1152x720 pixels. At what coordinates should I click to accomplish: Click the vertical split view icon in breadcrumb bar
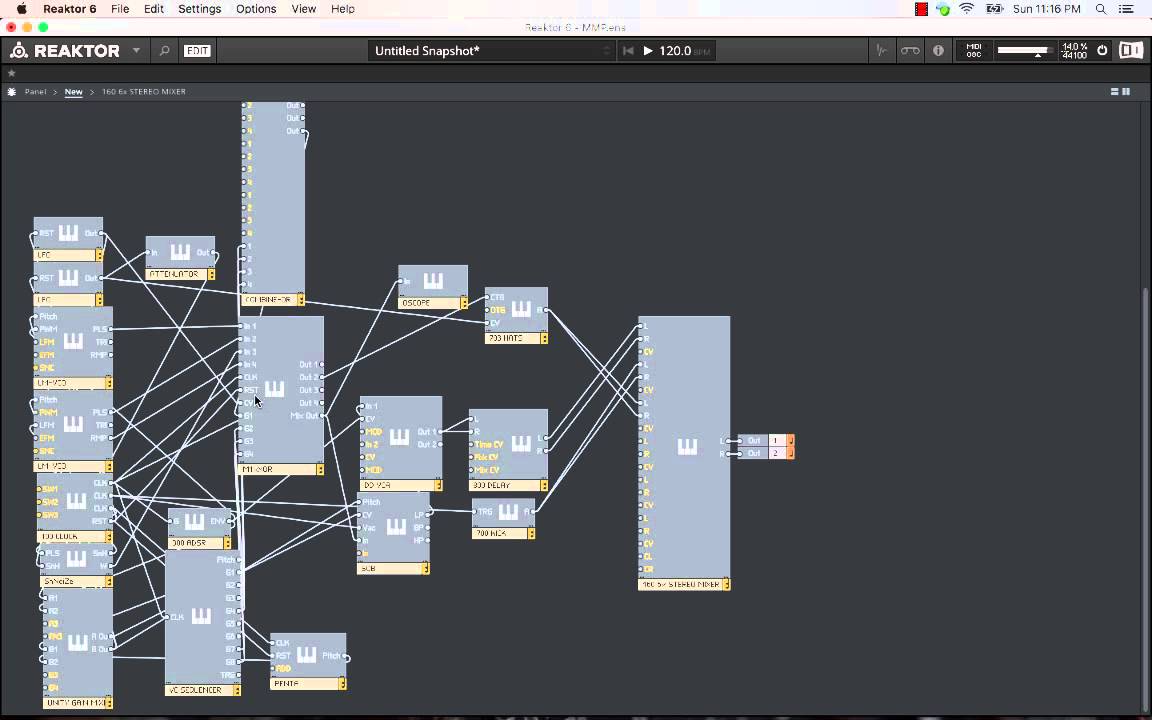point(1126,92)
